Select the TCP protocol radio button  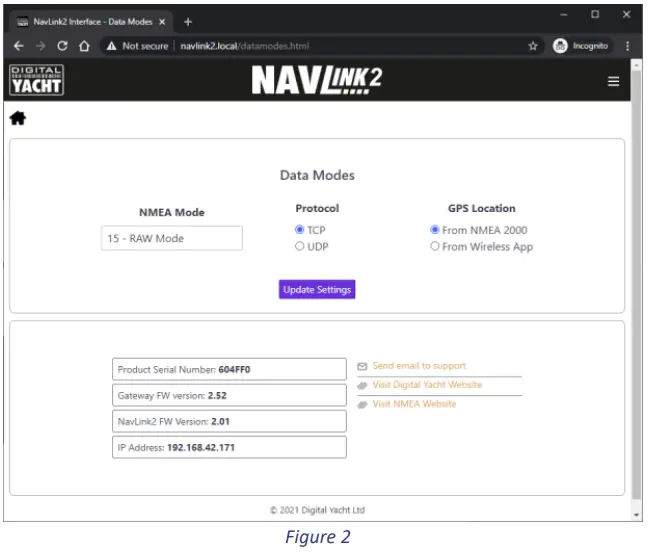pyautogui.click(x=300, y=229)
